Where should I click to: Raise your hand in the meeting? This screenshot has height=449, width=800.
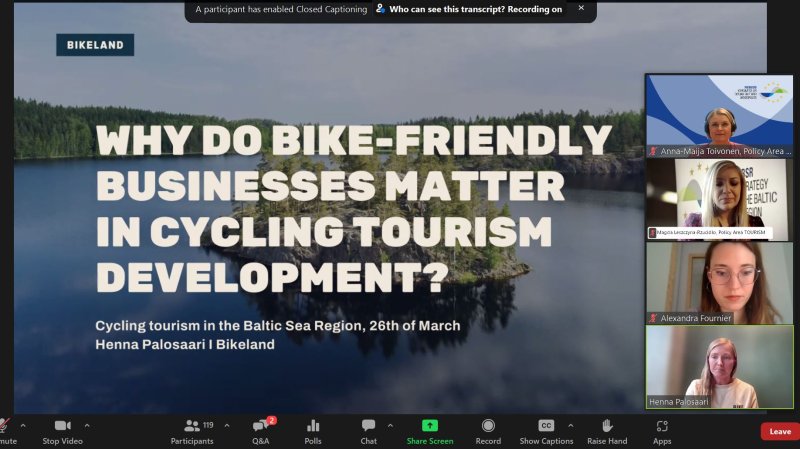click(x=606, y=430)
